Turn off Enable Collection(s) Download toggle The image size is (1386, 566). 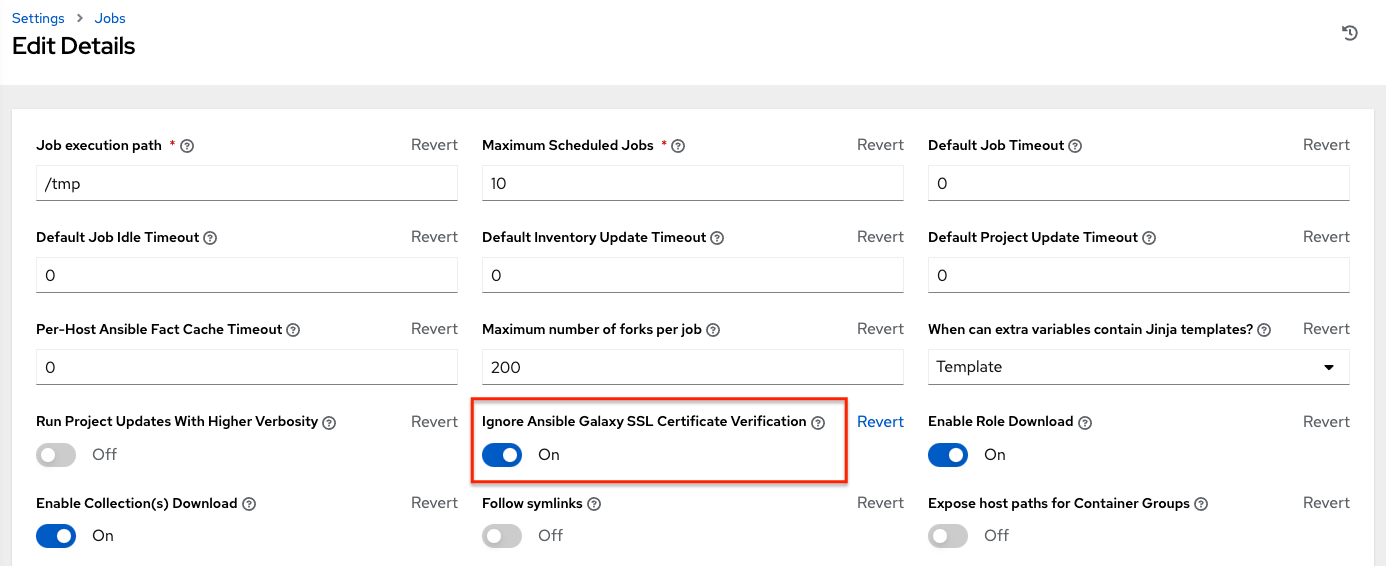tap(56, 536)
